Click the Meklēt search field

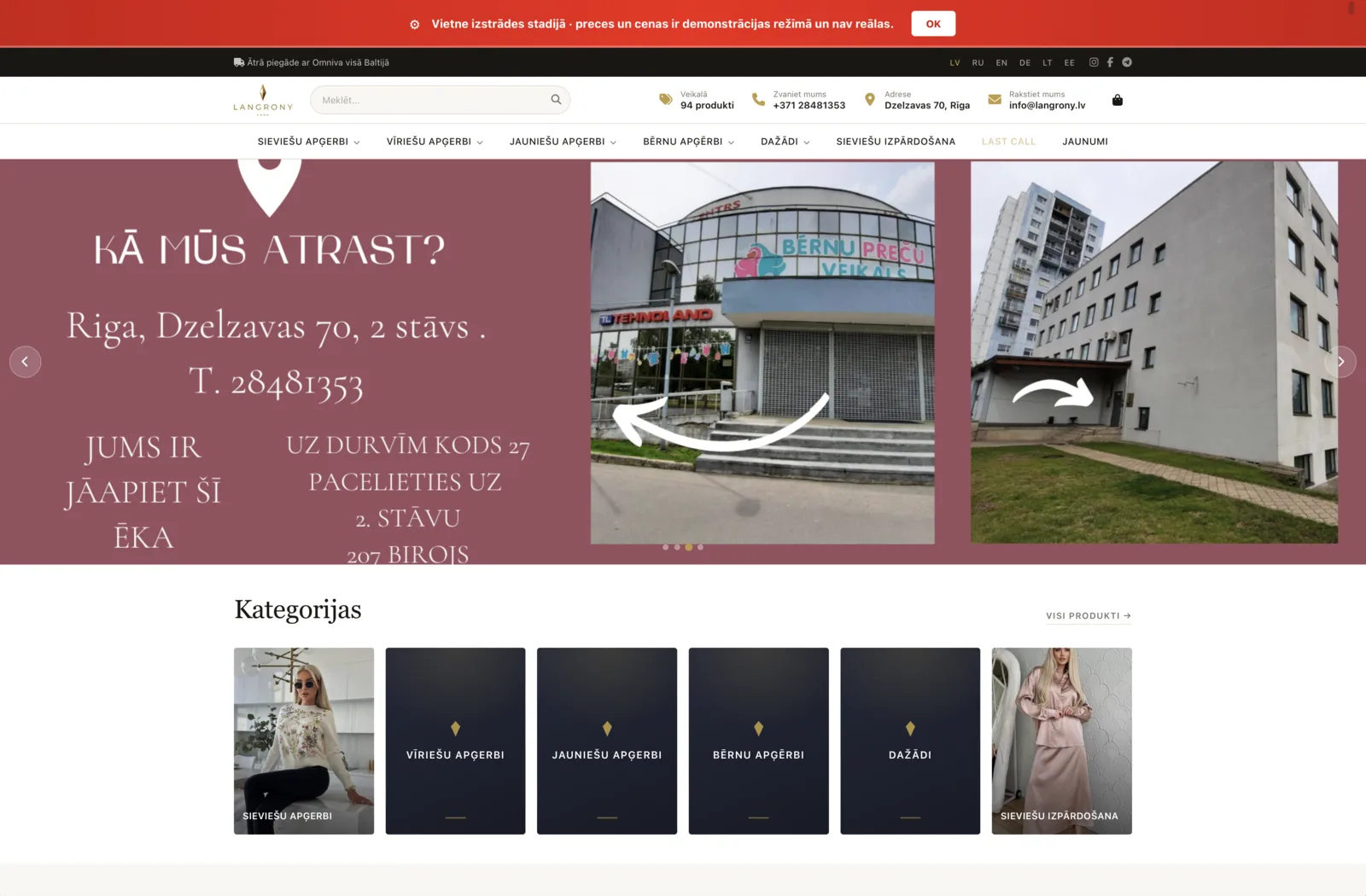440,100
